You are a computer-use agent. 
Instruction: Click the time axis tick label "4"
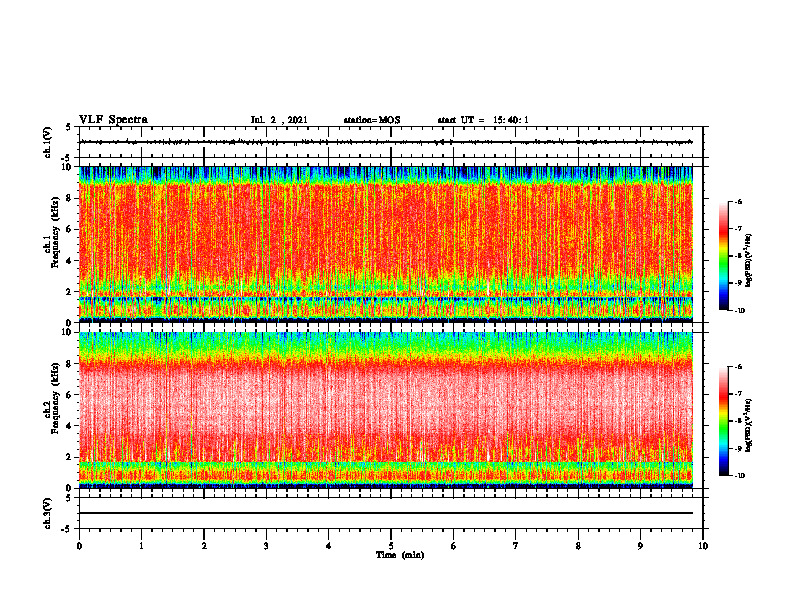[x=329, y=546]
